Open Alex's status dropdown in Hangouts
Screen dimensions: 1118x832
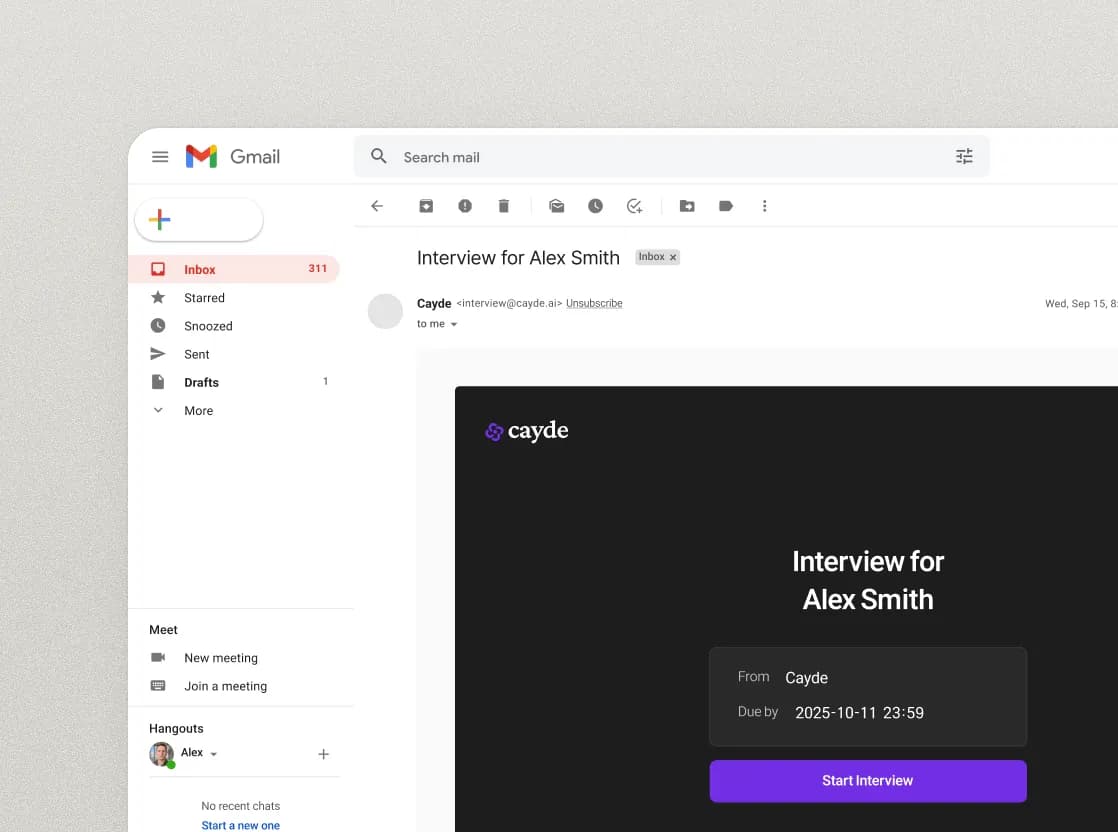pos(214,753)
